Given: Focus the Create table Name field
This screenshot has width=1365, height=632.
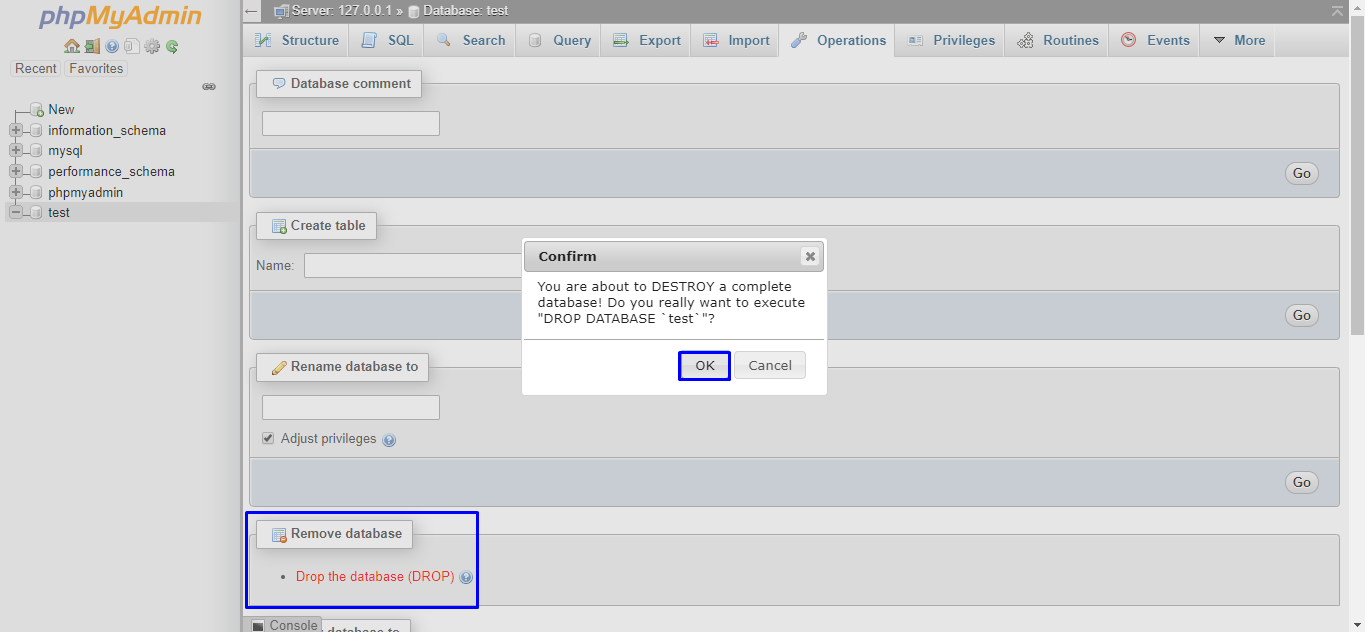Looking at the screenshot, I should [x=413, y=266].
